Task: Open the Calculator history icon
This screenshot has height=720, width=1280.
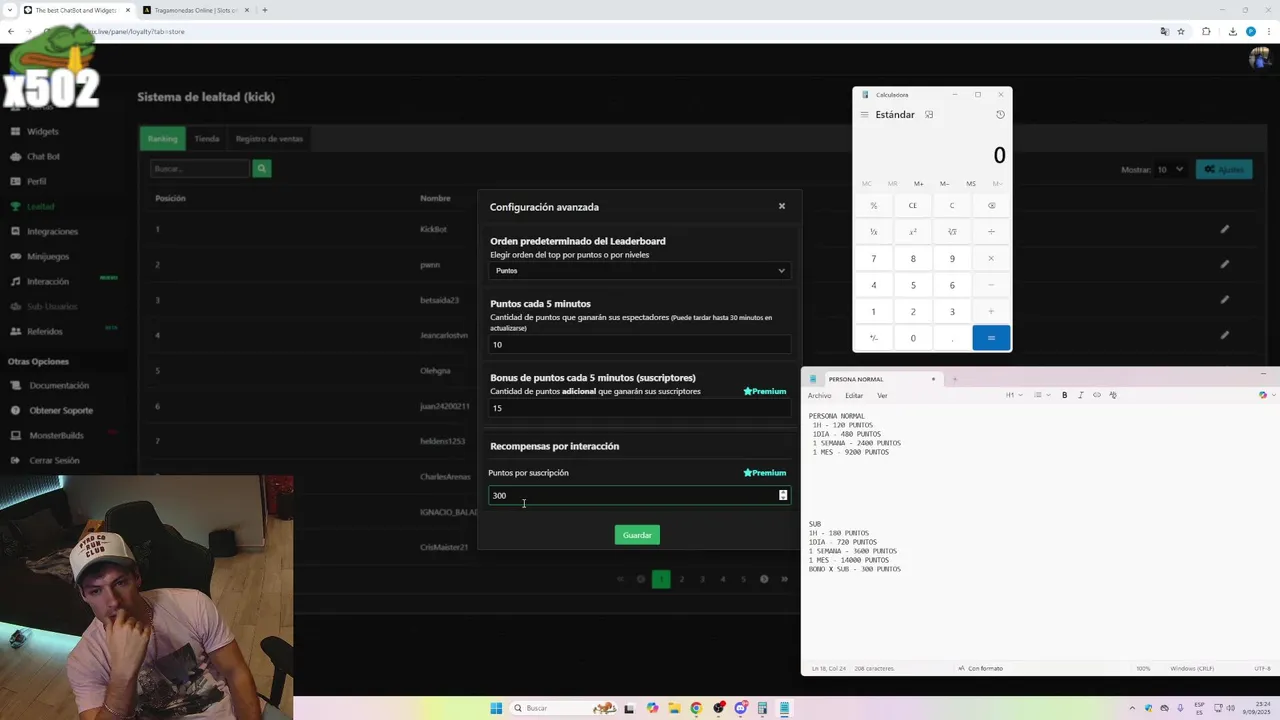Action: [x=1000, y=115]
